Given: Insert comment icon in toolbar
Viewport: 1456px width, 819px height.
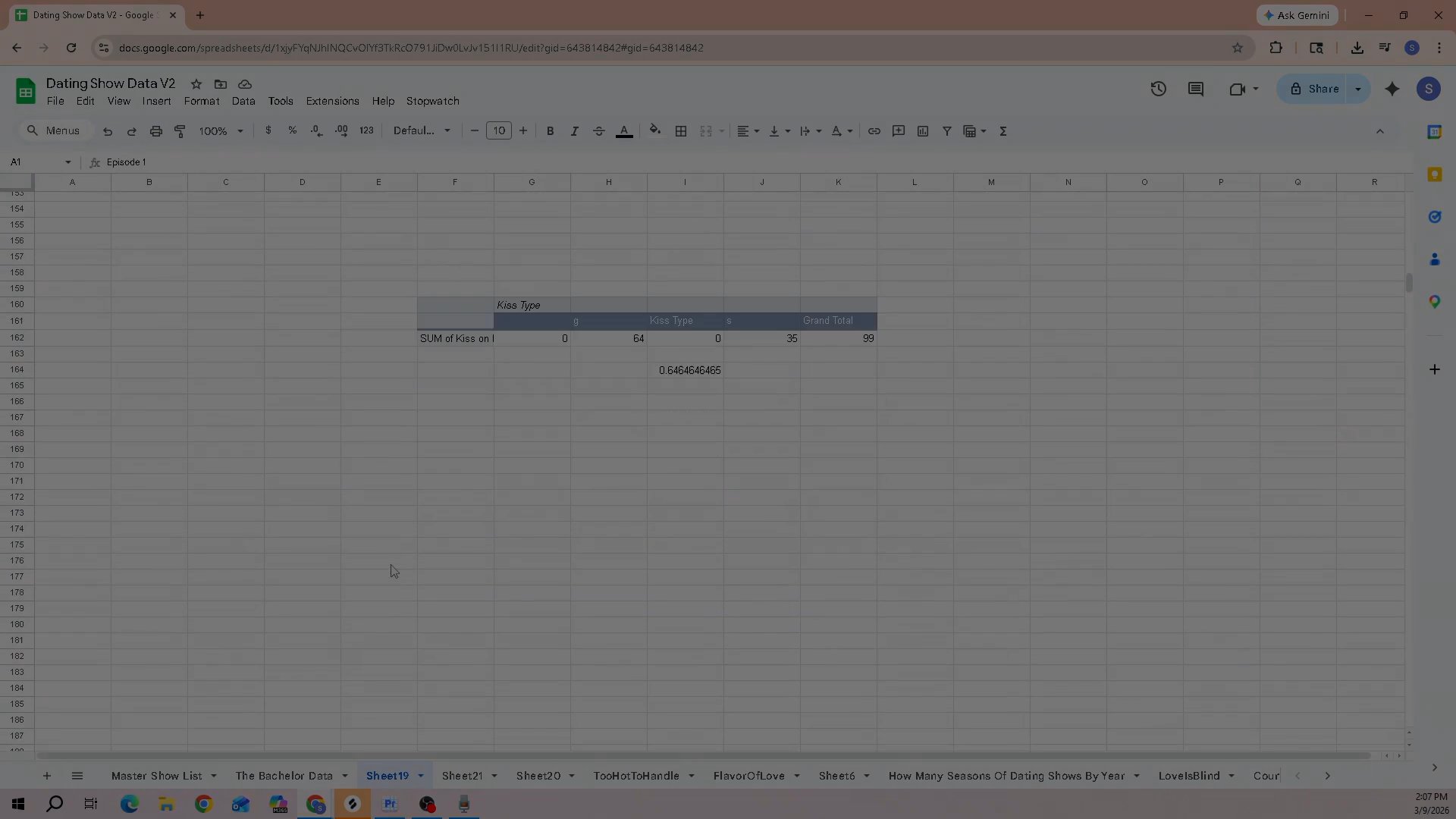Looking at the screenshot, I should 898,131.
